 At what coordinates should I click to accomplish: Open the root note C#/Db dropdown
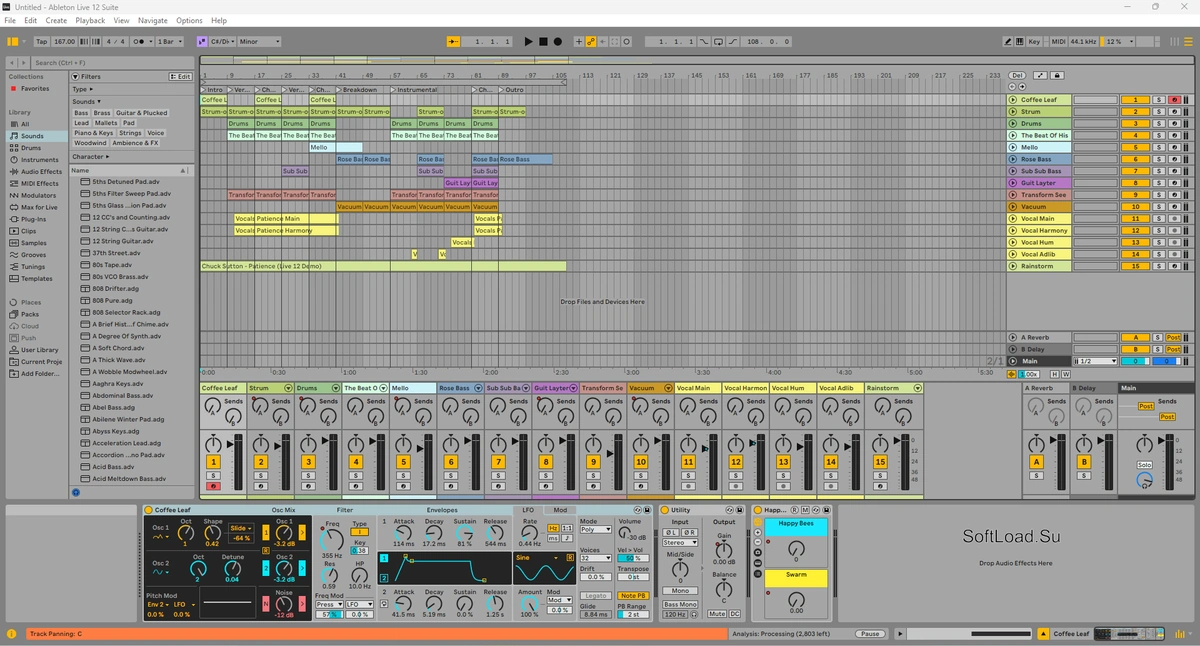[x=220, y=42]
